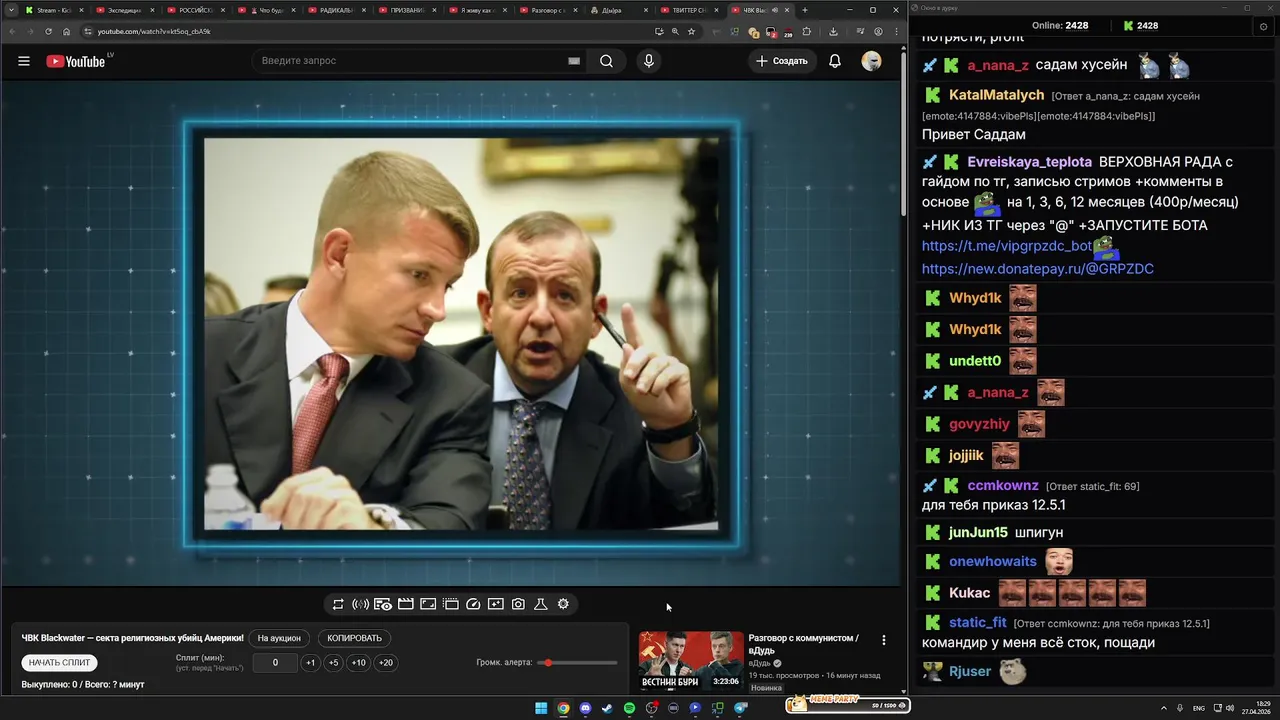Reload the YouTube page
Viewport: 1280px width, 720px height.
[48, 31]
